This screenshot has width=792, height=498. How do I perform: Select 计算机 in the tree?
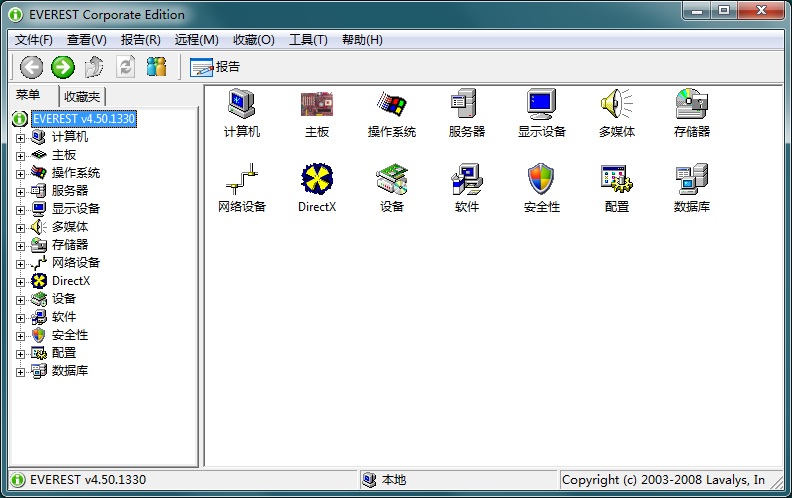[x=70, y=137]
